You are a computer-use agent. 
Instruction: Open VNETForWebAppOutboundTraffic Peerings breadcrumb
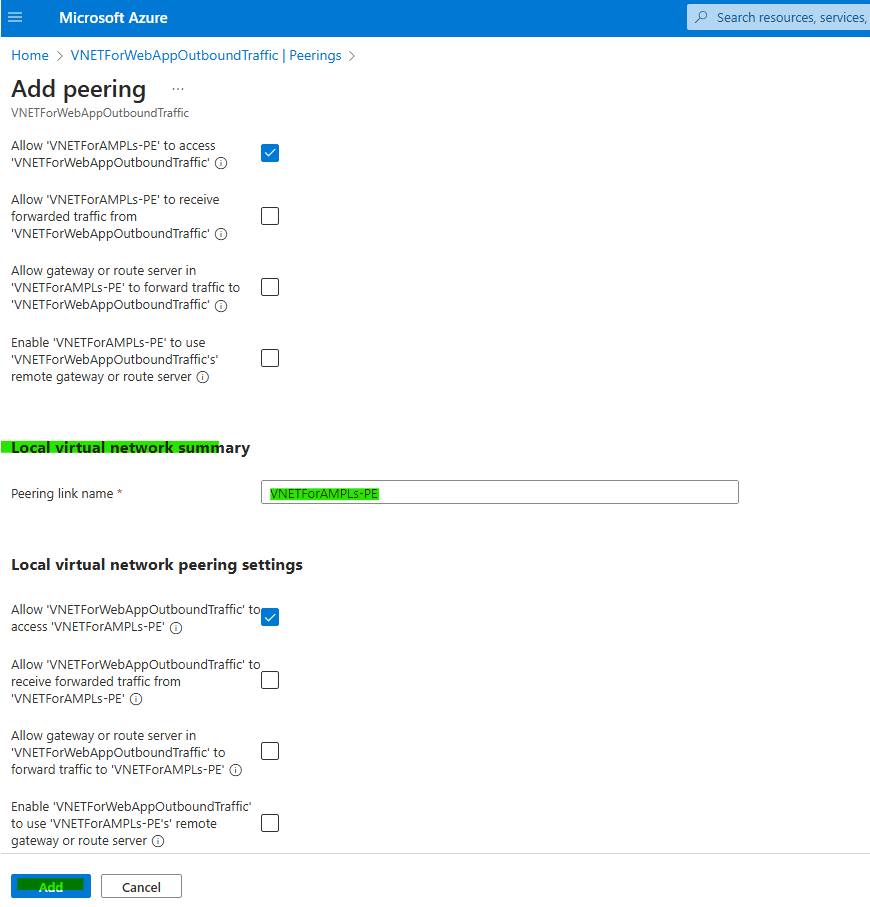point(206,56)
